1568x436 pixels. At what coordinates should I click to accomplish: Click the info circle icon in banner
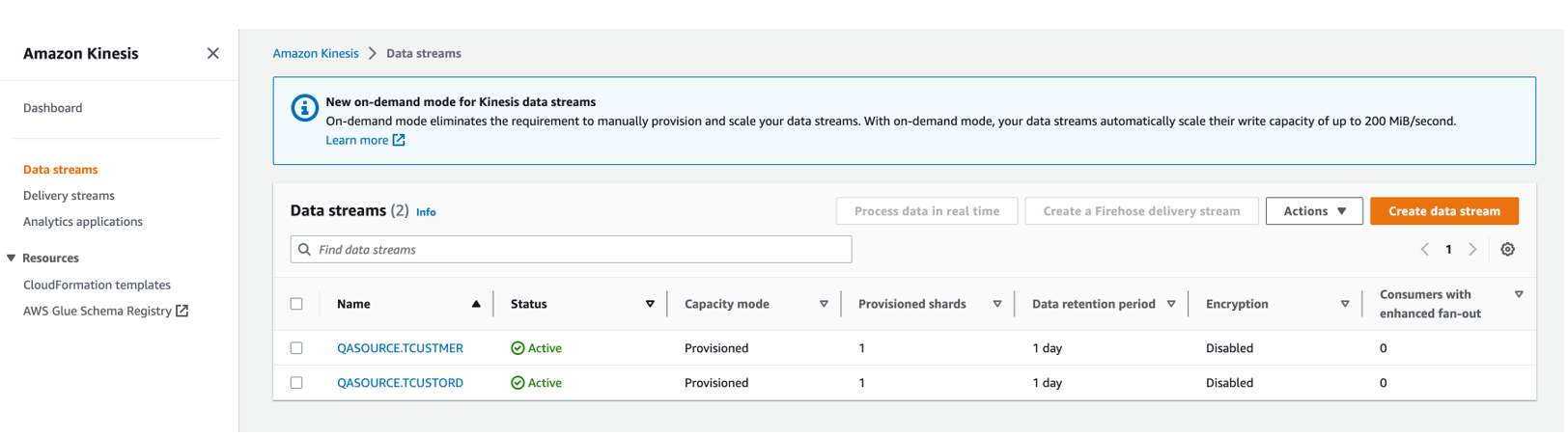[x=305, y=108]
